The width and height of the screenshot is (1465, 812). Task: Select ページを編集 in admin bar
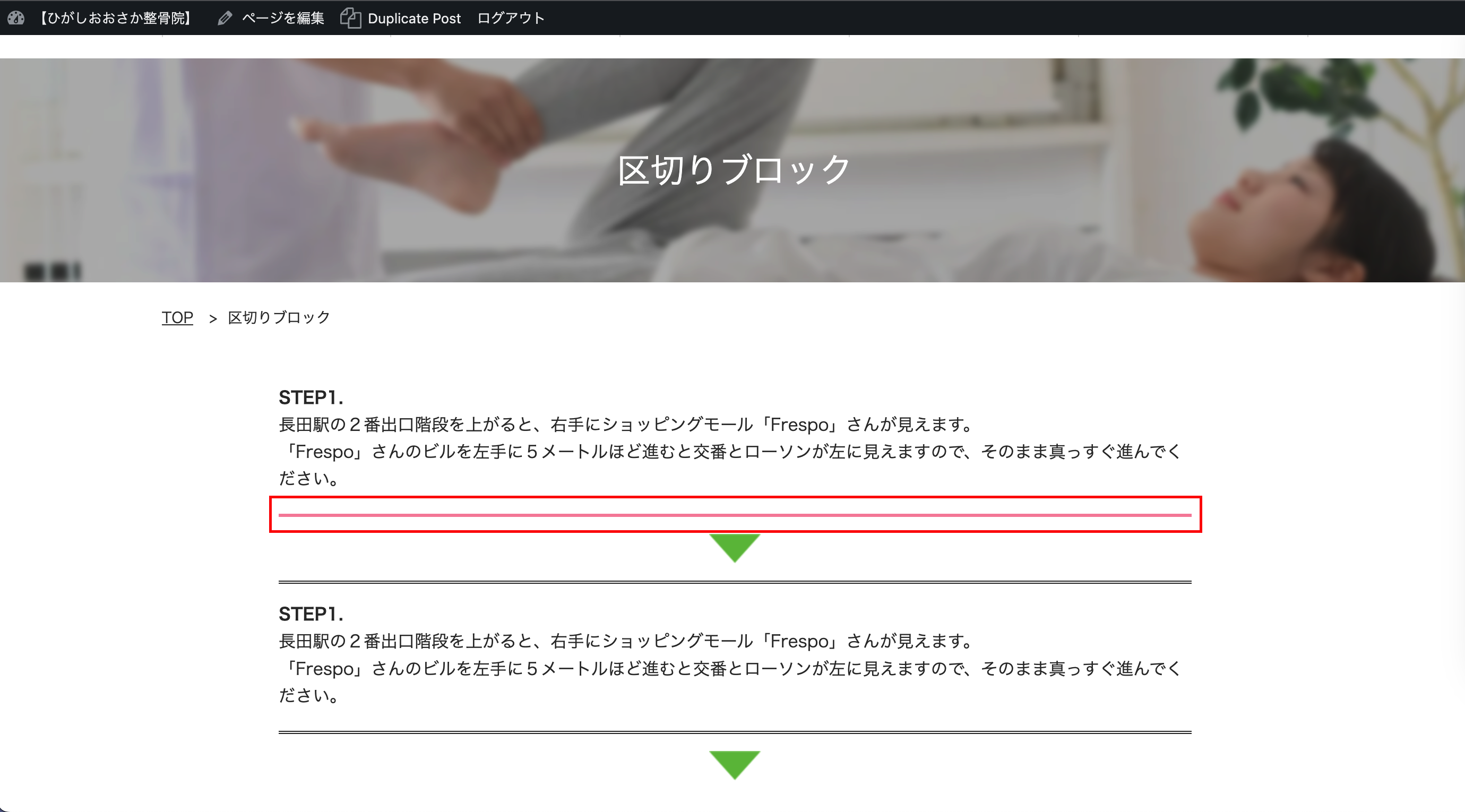tap(282, 18)
